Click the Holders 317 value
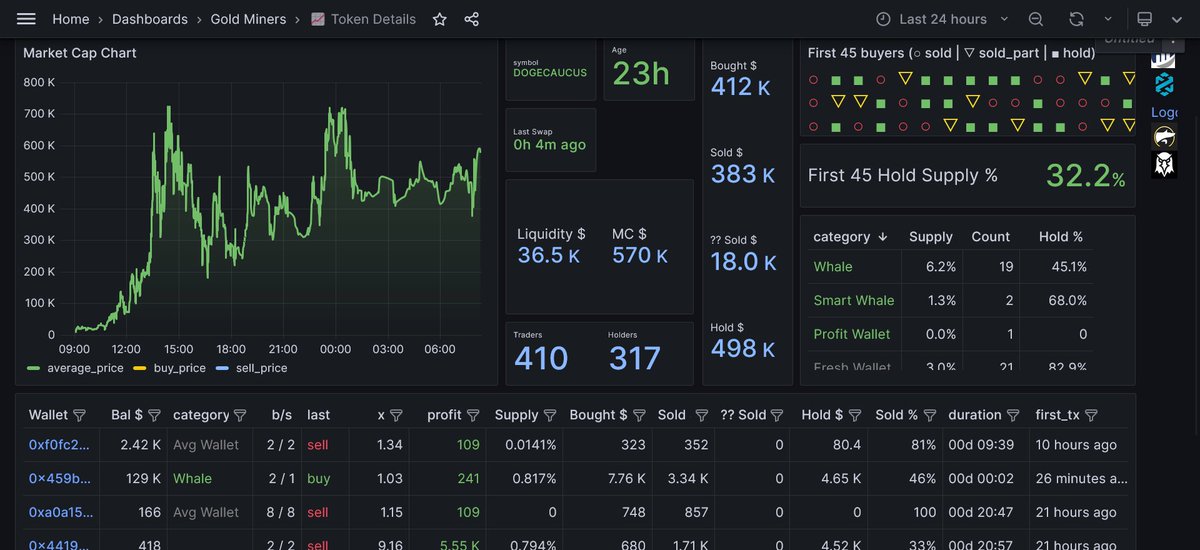The width and height of the screenshot is (1200, 550). click(635, 358)
